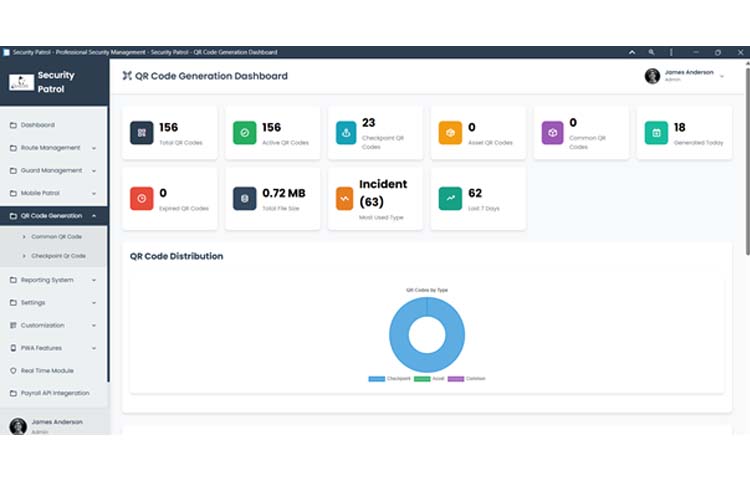Click the Total File Size database icon
This screenshot has height=480, width=750.
pos(244,198)
